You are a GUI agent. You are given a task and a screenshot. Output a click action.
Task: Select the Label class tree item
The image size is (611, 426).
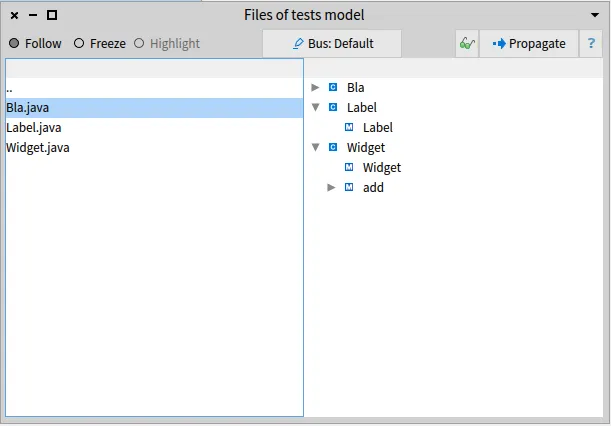click(x=362, y=108)
